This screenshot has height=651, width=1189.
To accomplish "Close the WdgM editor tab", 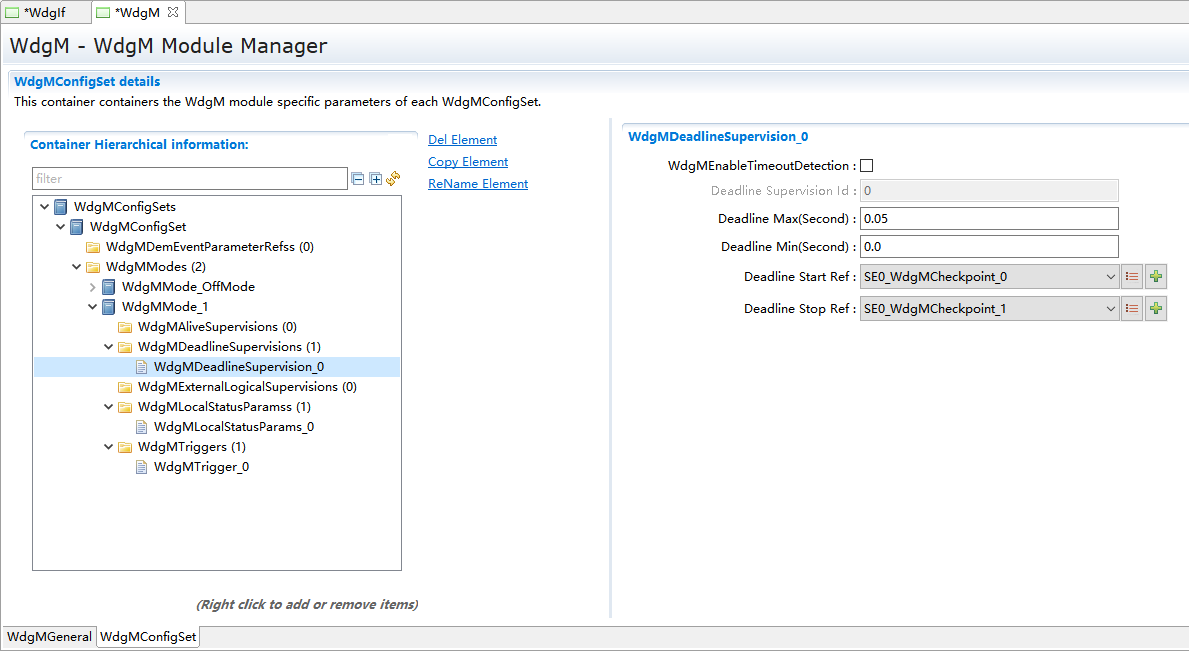I will click(x=172, y=12).
